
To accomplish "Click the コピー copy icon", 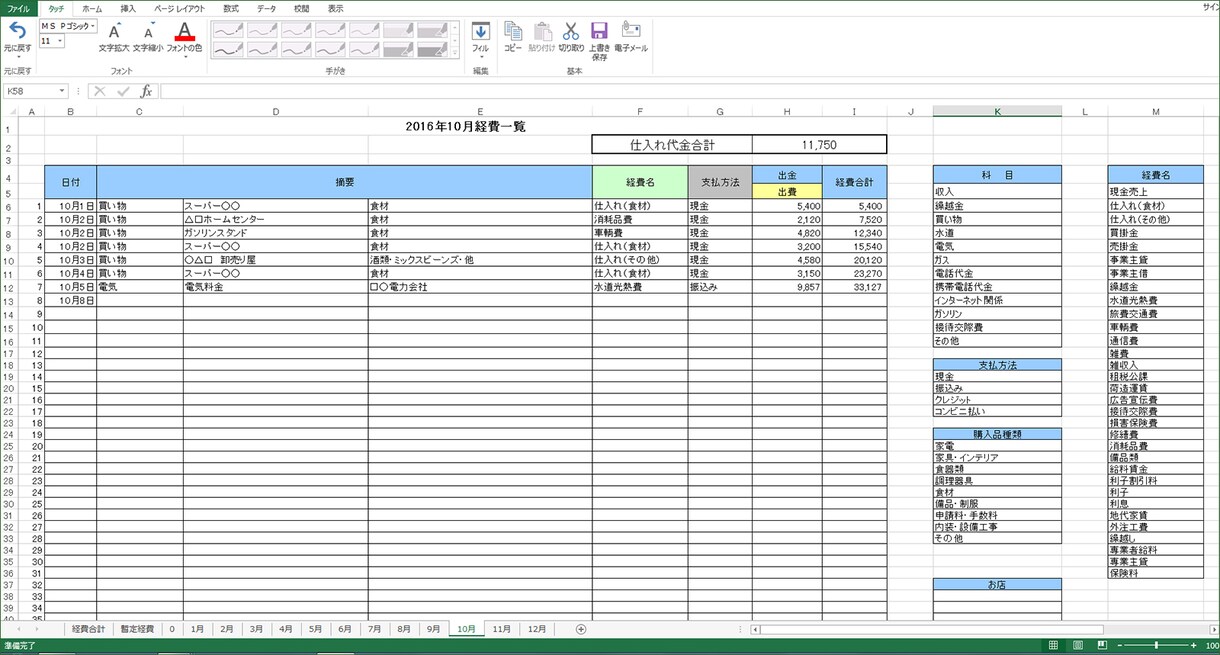I will pos(513,31).
